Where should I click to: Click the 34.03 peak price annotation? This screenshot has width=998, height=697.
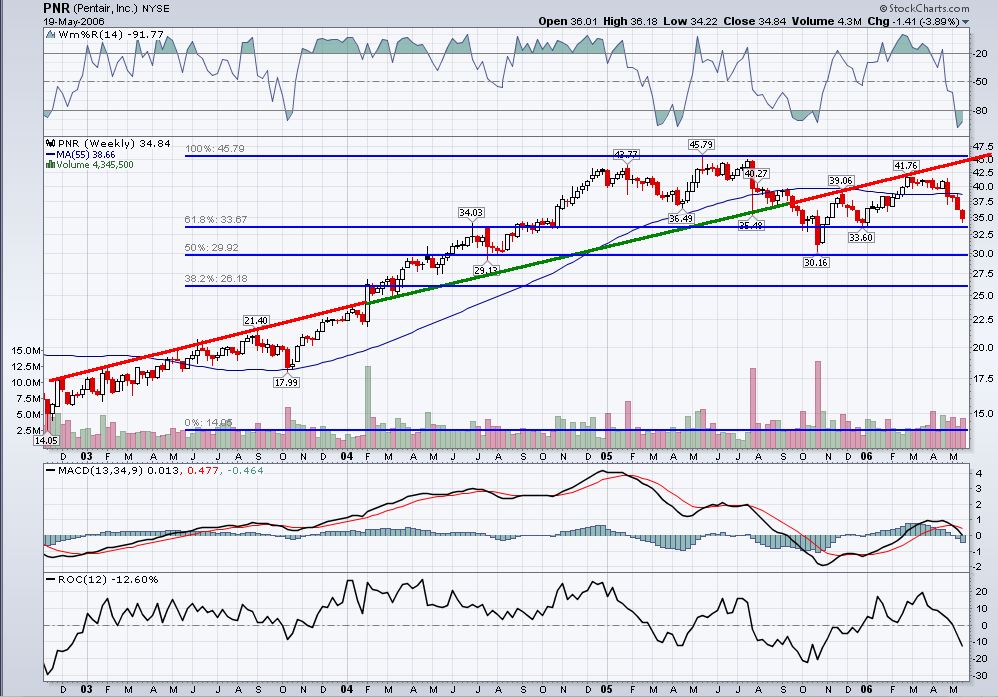pyautogui.click(x=471, y=213)
